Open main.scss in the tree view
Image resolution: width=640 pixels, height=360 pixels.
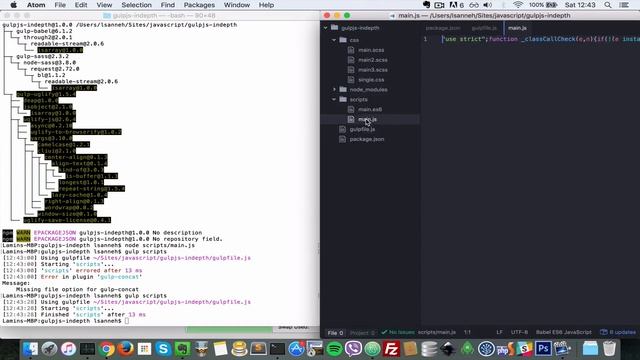pos(371,50)
